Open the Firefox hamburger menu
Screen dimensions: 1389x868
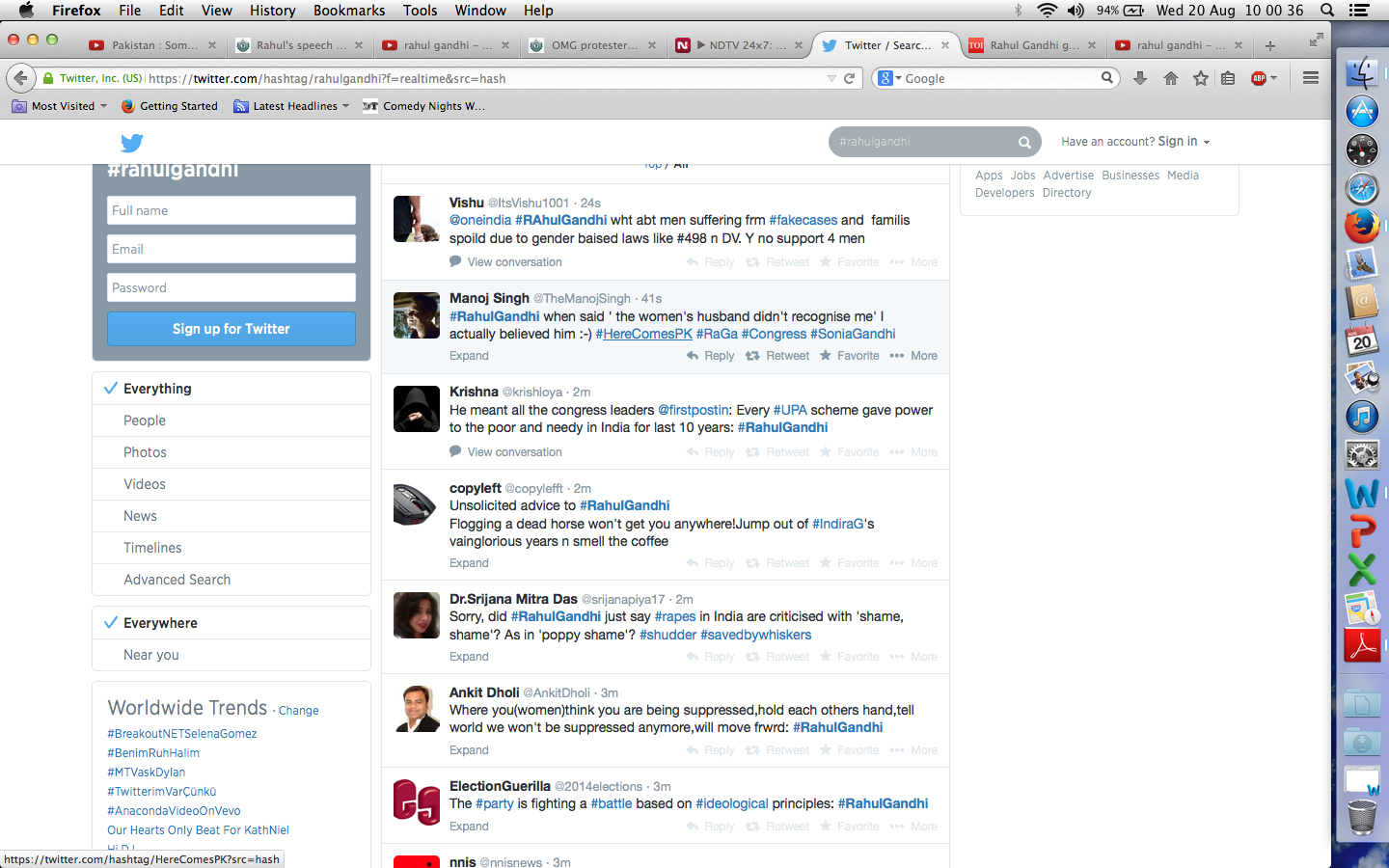(1310, 78)
